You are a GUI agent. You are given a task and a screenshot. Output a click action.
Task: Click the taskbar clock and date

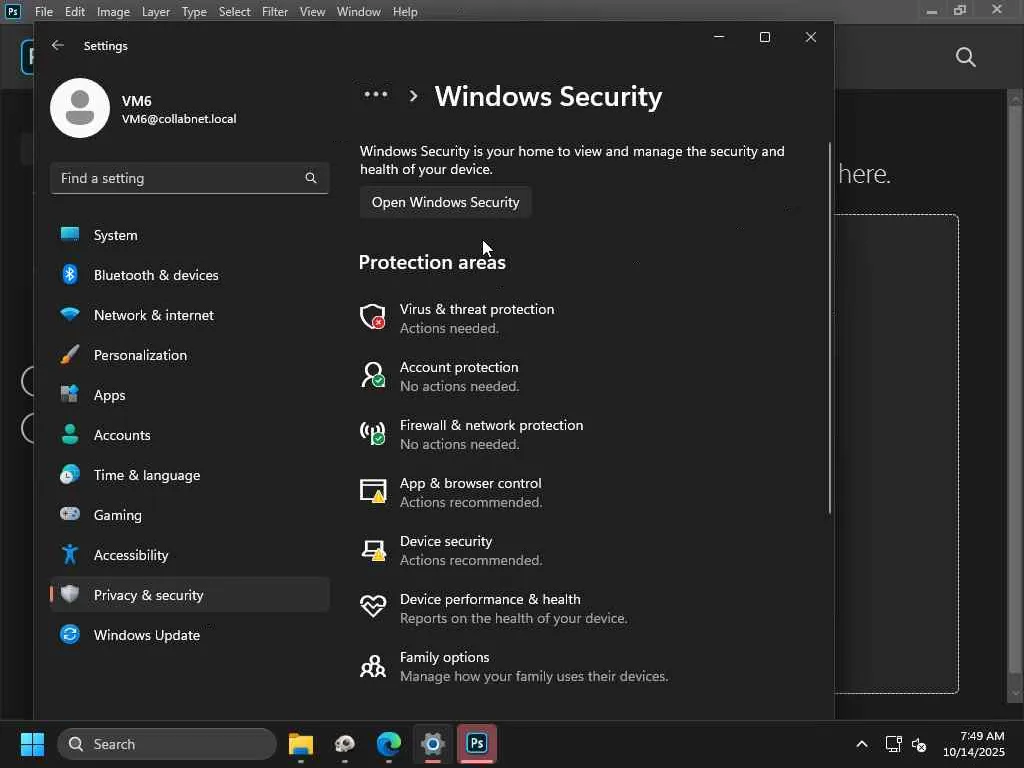(974, 744)
